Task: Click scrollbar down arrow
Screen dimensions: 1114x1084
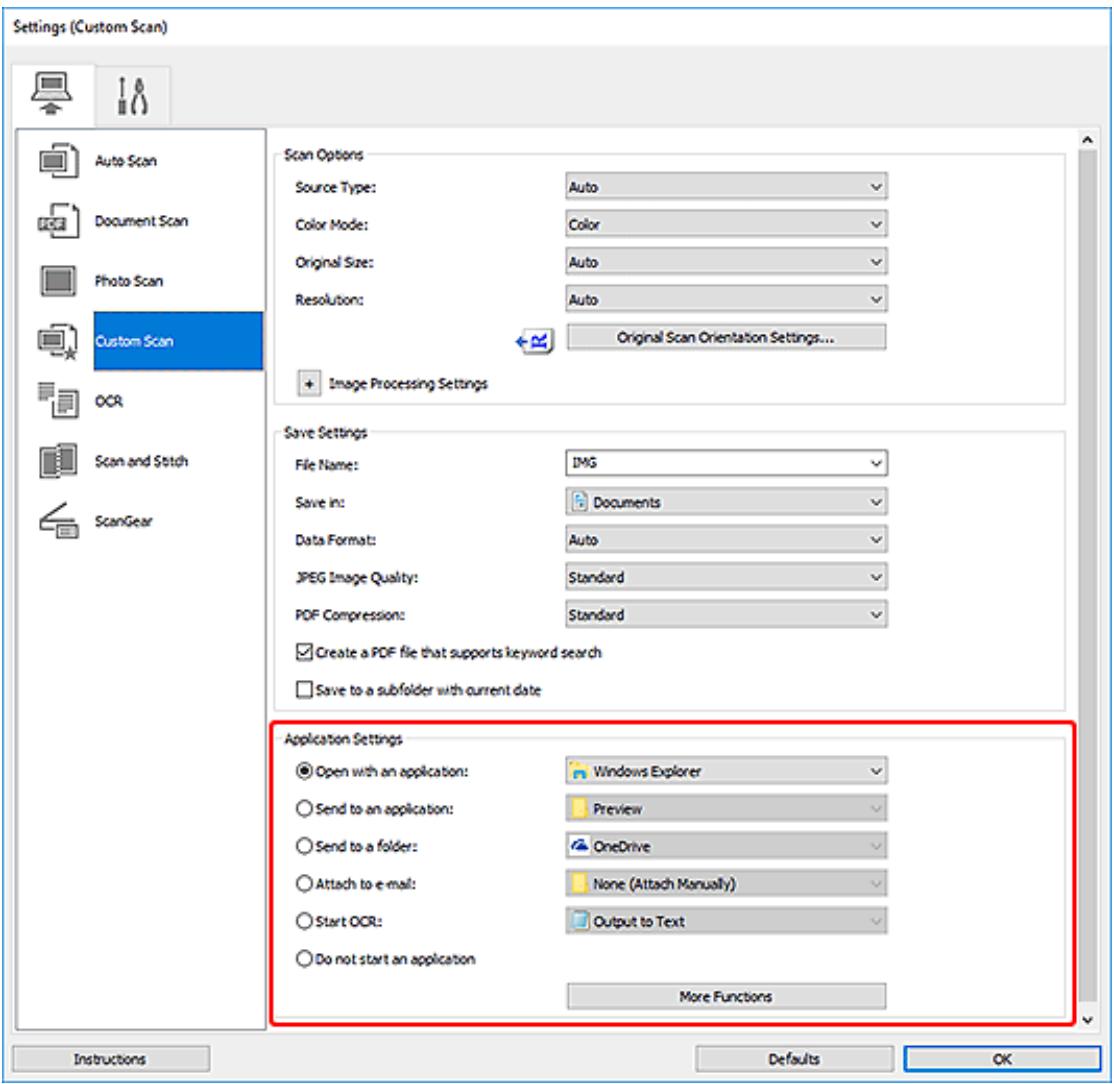Action: click(x=1087, y=1020)
